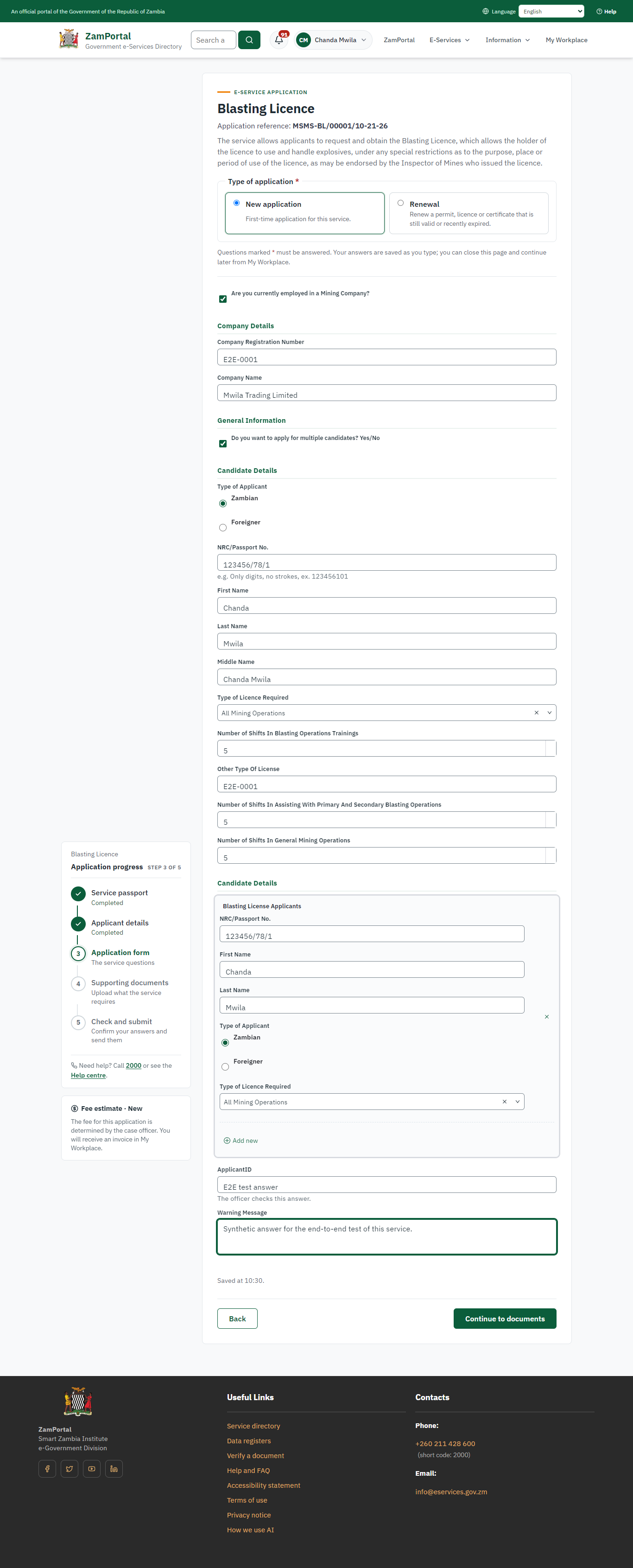This screenshot has height=1568, width=633.
Task: Select the New application radio option
Action: pos(237,203)
